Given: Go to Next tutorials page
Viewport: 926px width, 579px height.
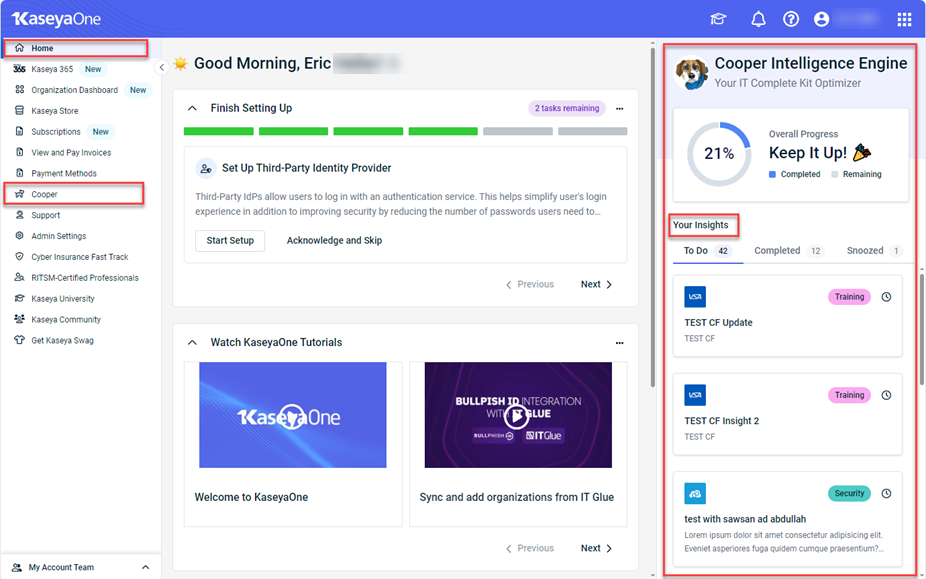Looking at the screenshot, I should point(596,548).
